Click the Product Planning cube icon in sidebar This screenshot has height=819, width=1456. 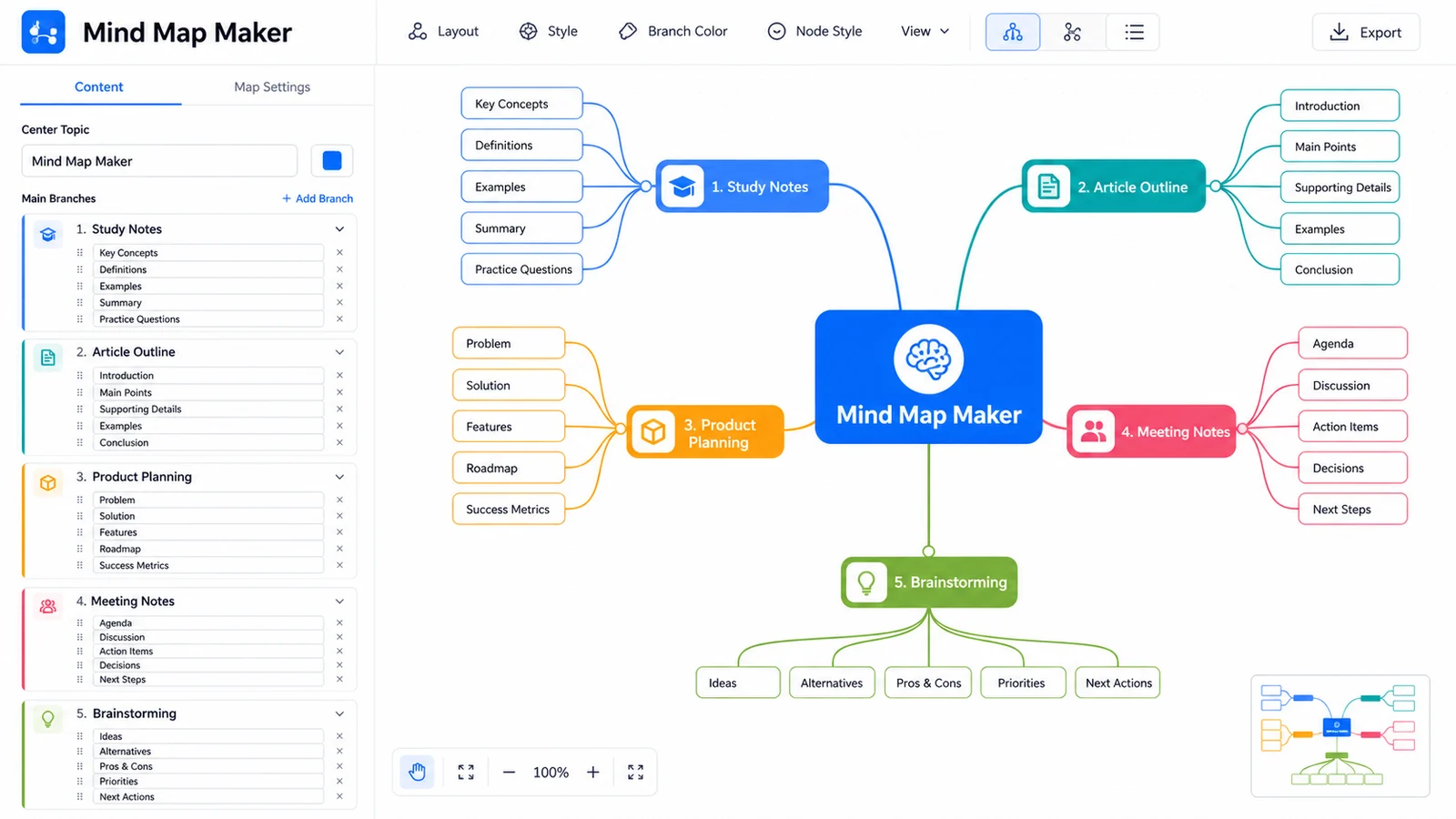click(x=48, y=482)
